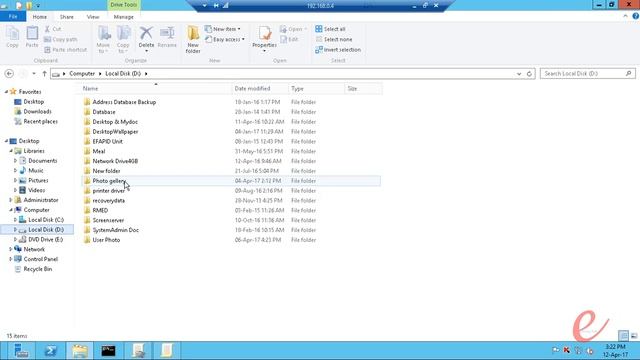
Task: Click DVD Drive (E:) in navigation pane
Action: coord(46,240)
